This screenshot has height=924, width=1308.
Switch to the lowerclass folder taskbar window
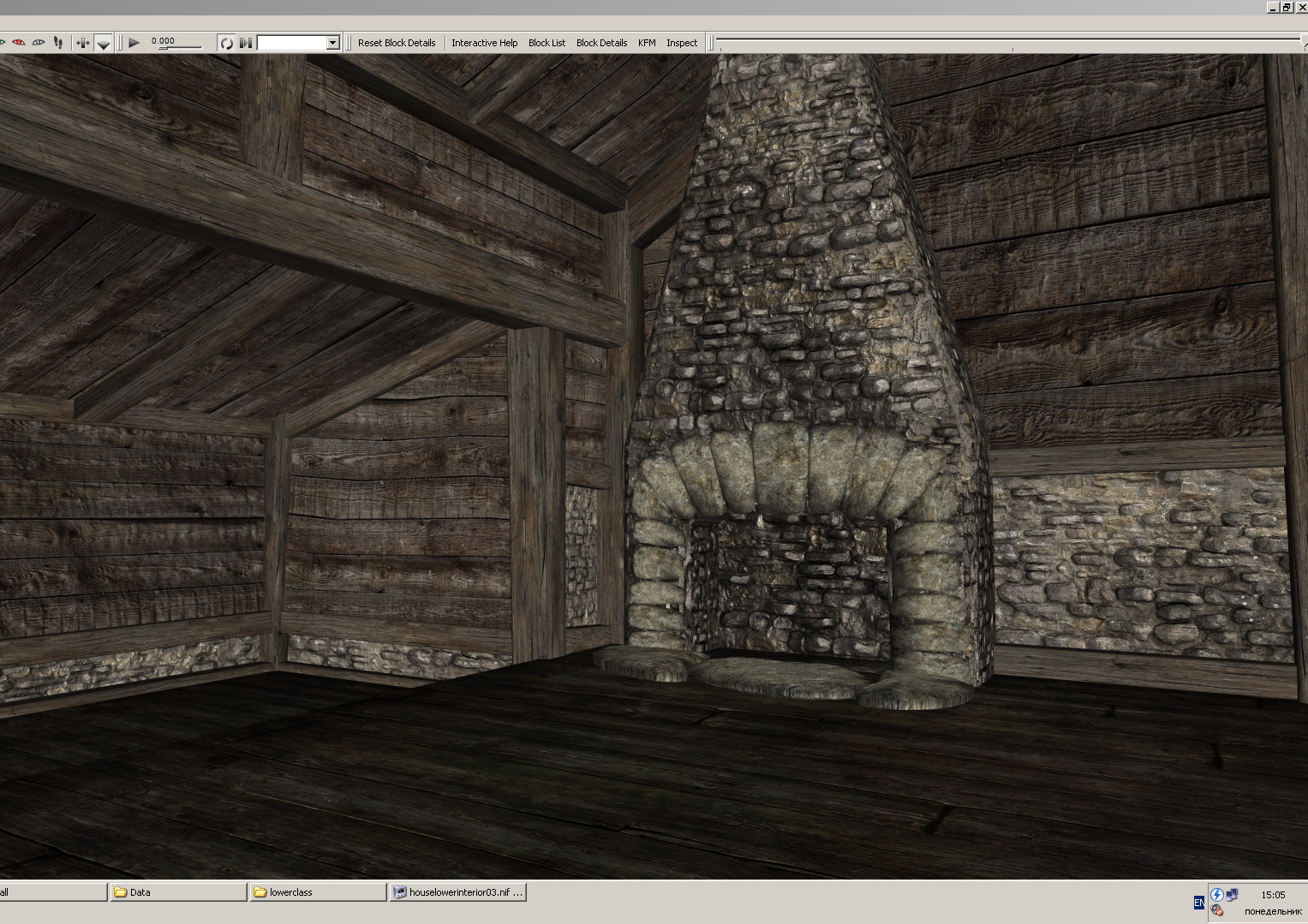coord(317,892)
